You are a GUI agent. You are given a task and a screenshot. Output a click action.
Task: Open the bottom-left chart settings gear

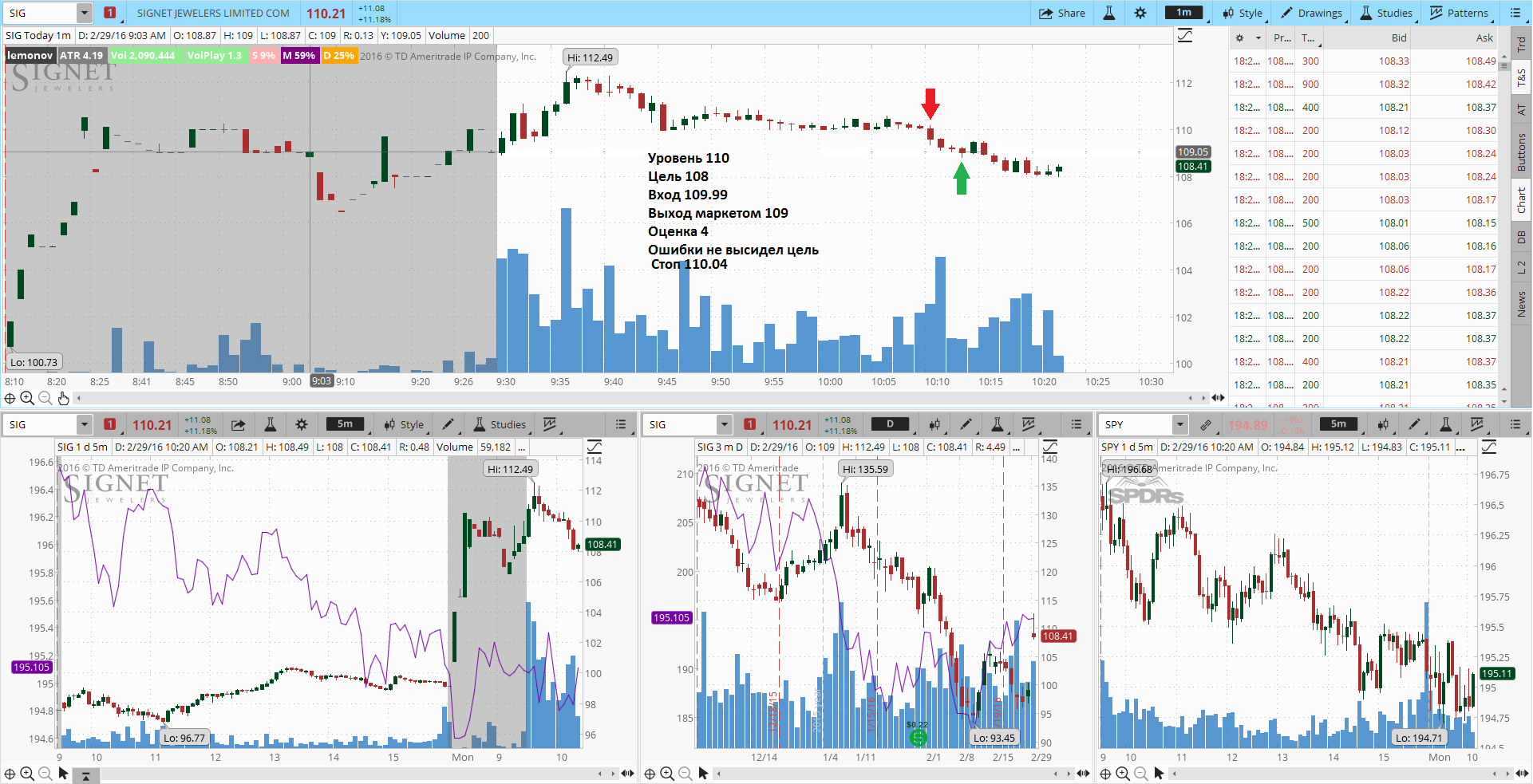302,424
